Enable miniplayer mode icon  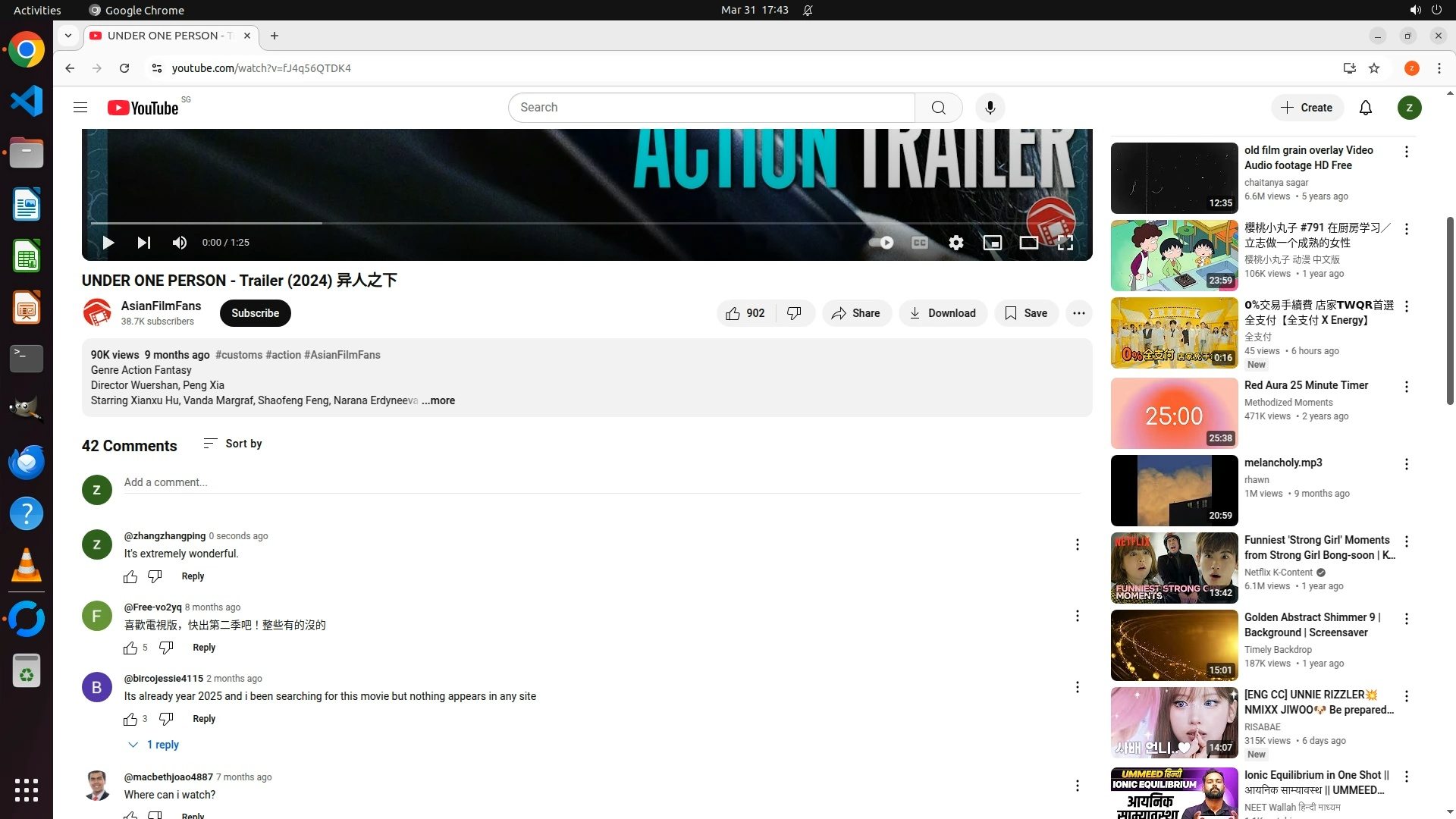tap(992, 243)
